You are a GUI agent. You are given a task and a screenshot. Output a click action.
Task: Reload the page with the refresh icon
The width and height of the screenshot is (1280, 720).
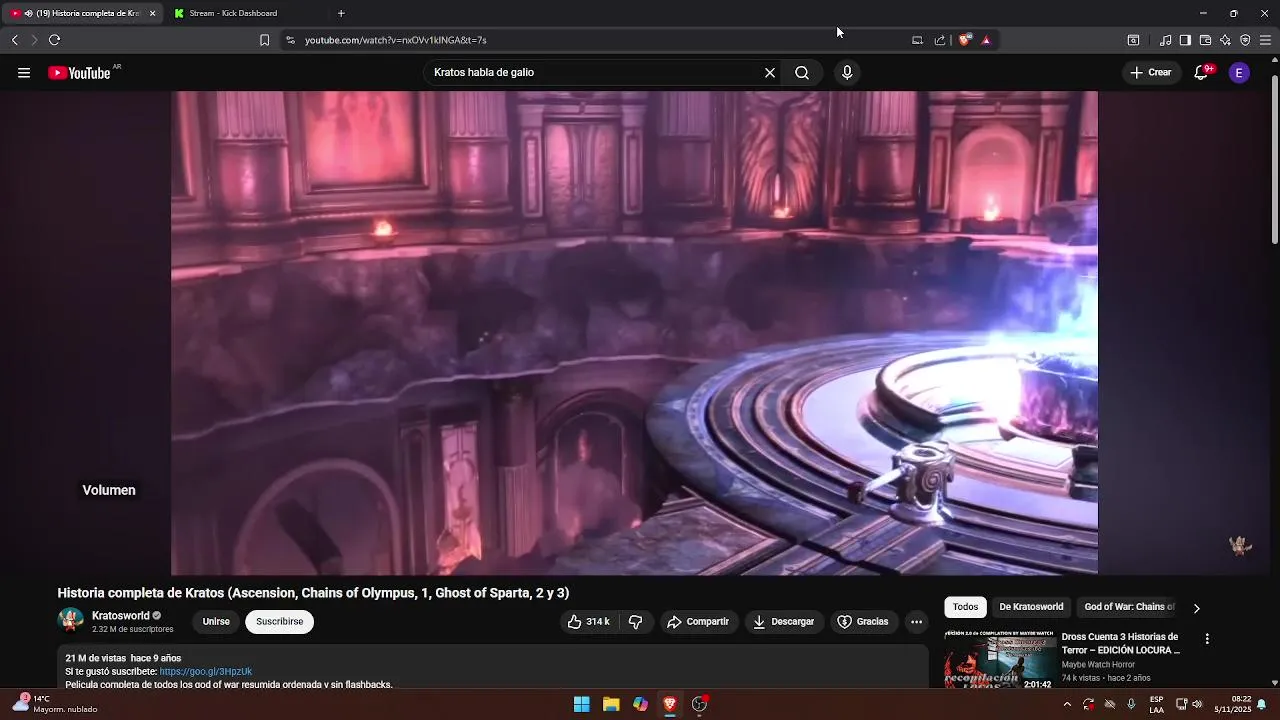[x=54, y=40]
